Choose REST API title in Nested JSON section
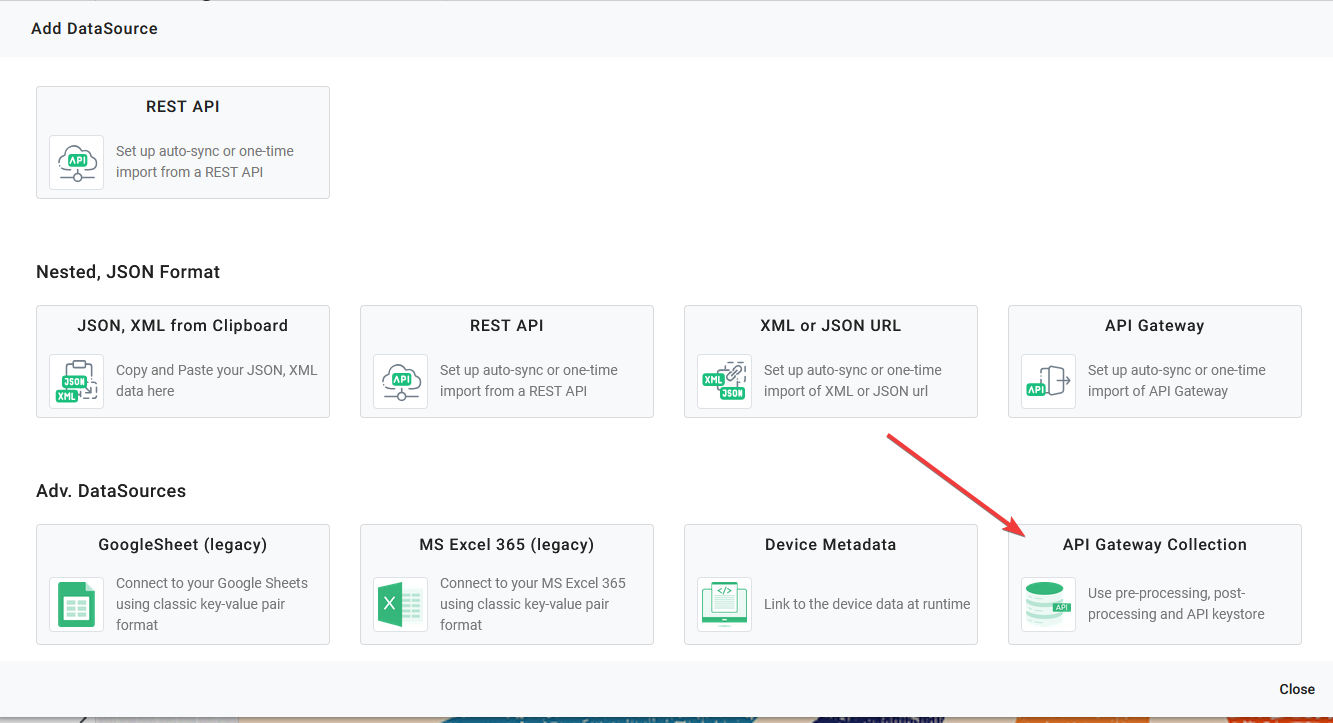Viewport: 1333px width, 723px height. pyautogui.click(x=507, y=326)
